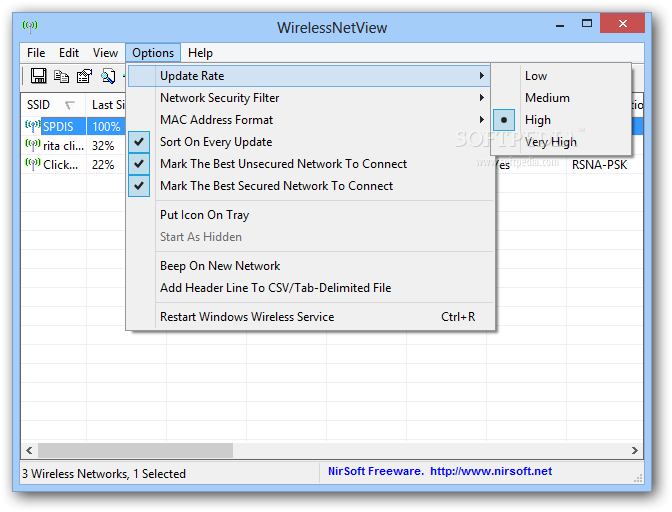The width and height of the screenshot is (672, 512).
Task: Select Medium update rate
Action: (x=561, y=98)
